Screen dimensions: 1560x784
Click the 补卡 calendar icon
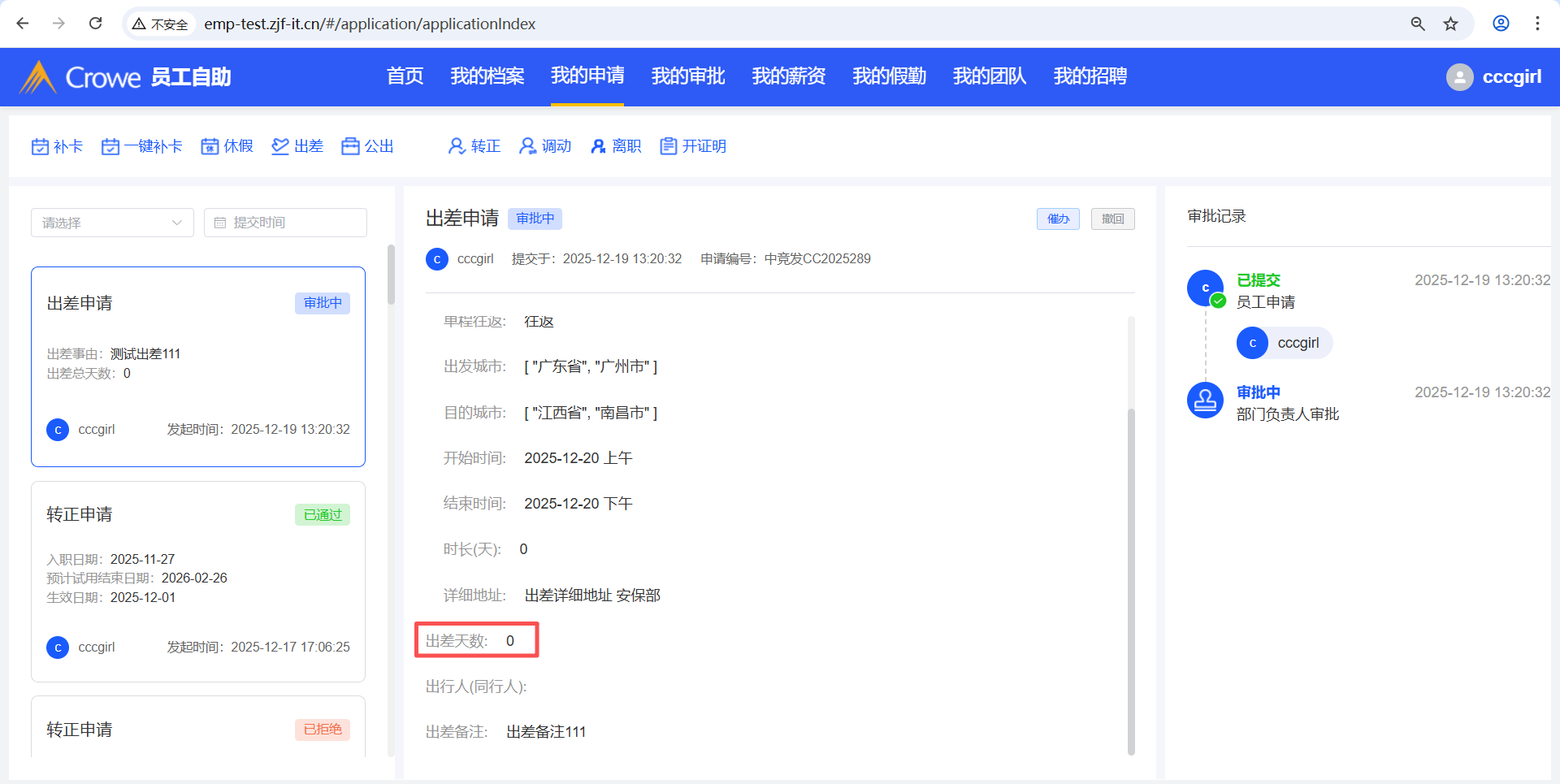pyautogui.click(x=40, y=146)
